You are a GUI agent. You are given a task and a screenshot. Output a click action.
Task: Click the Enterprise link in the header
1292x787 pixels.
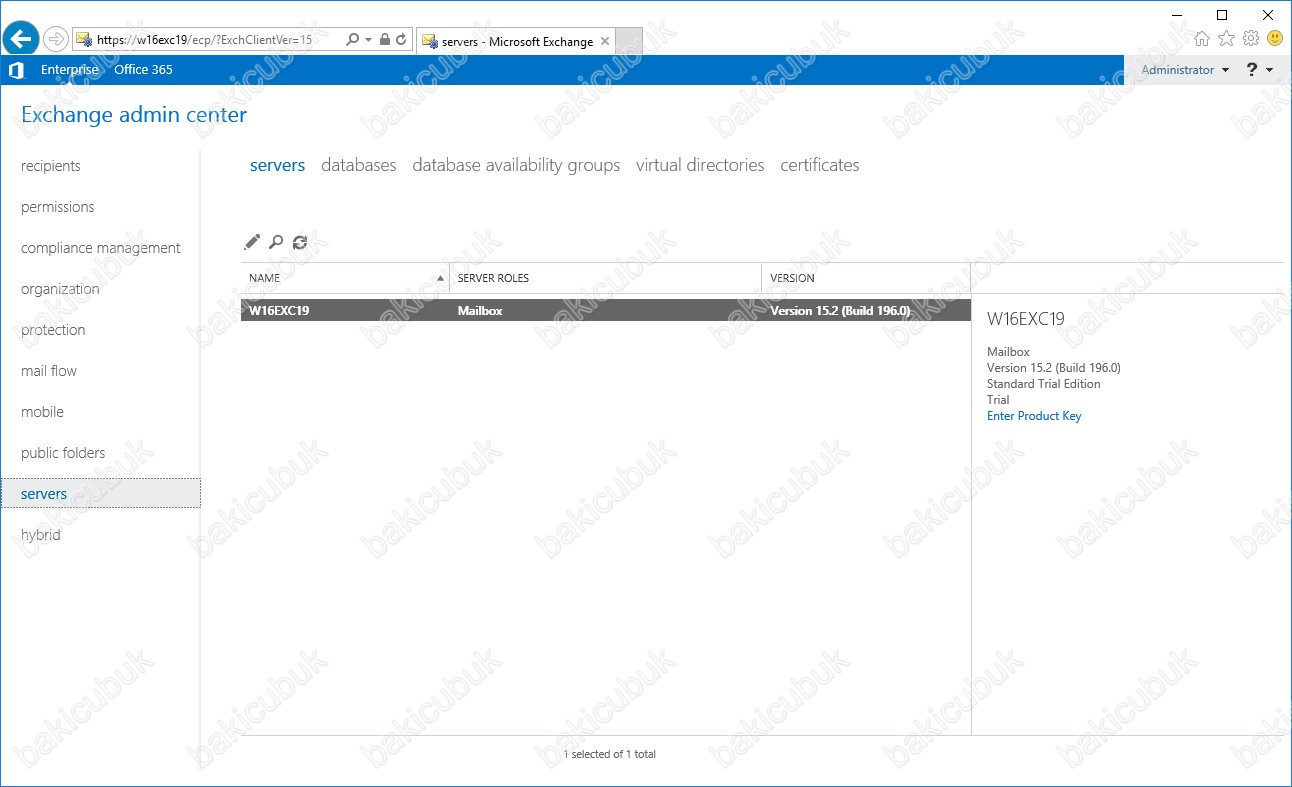[70, 70]
